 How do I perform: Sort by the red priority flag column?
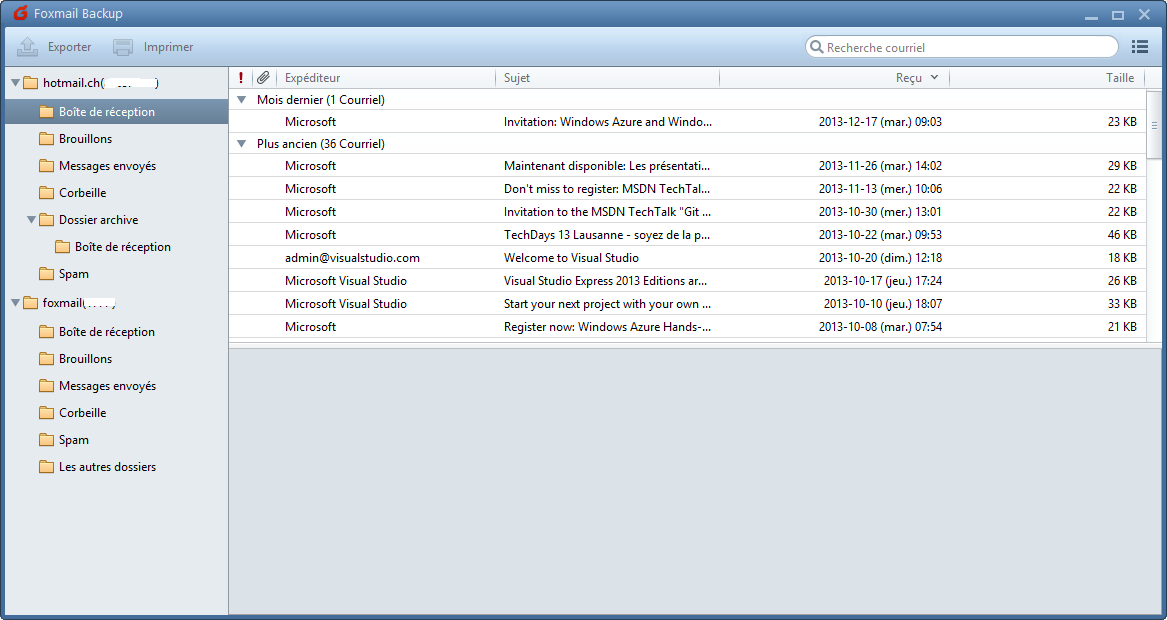(x=241, y=77)
